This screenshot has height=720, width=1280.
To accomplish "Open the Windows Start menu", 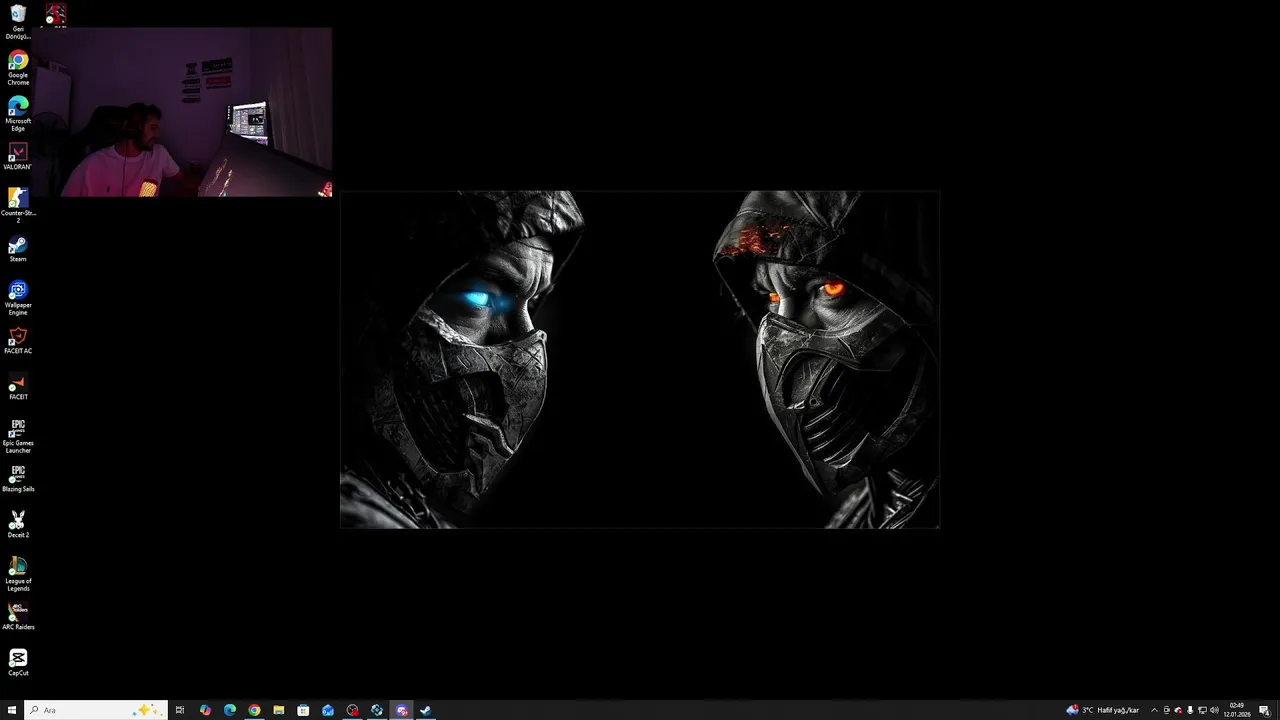I will tap(12, 710).
